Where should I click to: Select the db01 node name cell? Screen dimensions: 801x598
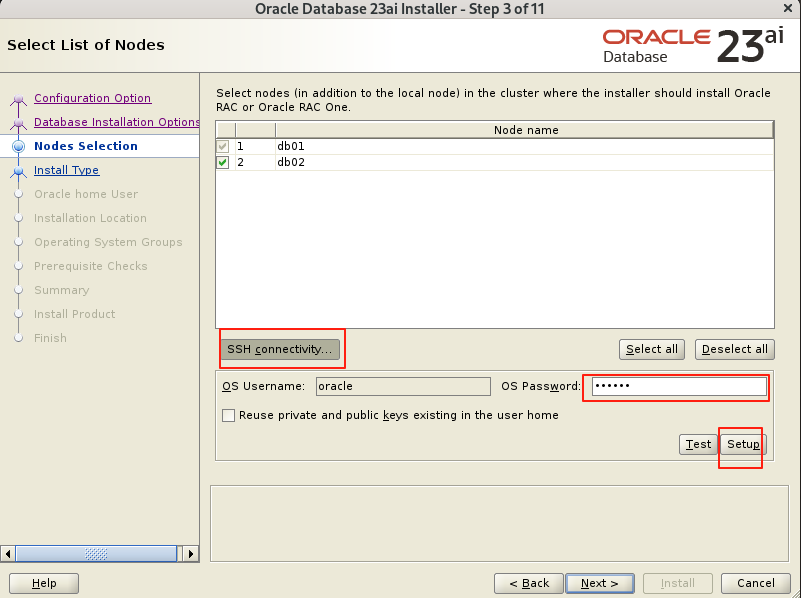tap(525, 147)
